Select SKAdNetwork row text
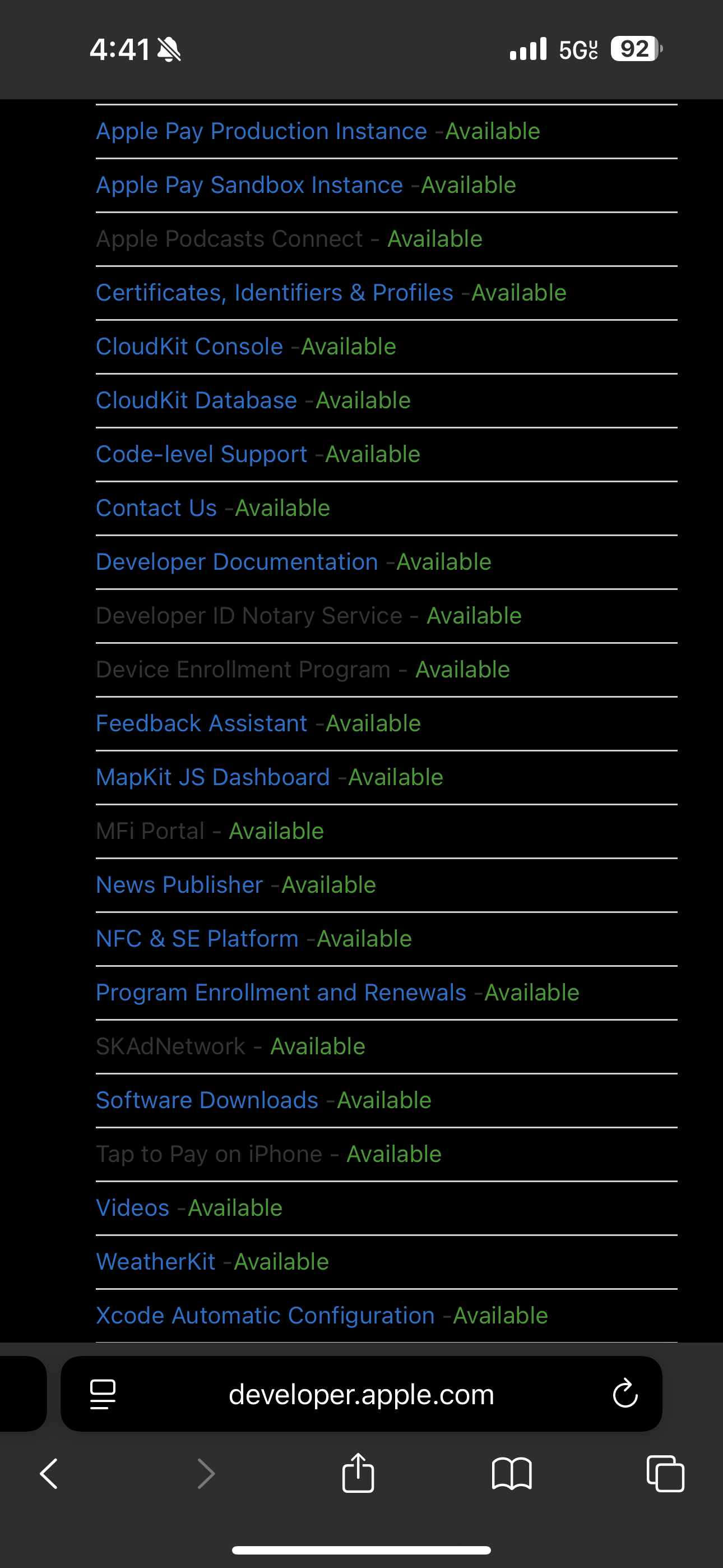 pos(171,1046)
